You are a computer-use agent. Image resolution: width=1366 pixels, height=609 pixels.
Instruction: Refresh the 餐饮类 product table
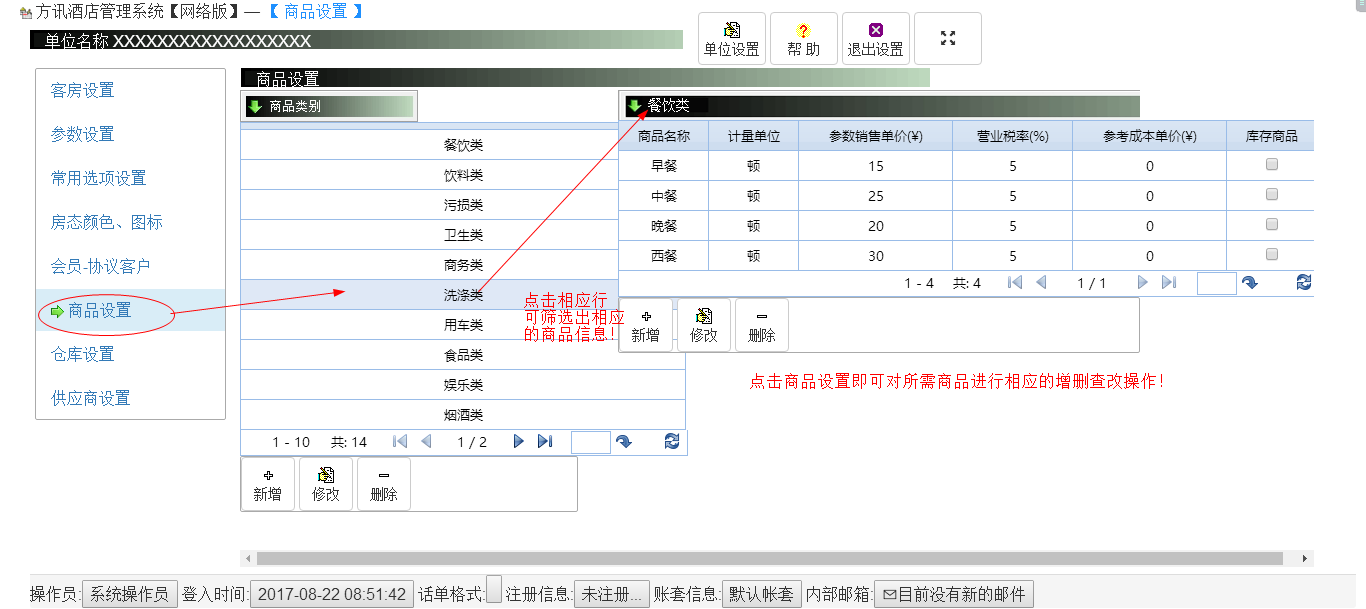tap(1304, 283)
